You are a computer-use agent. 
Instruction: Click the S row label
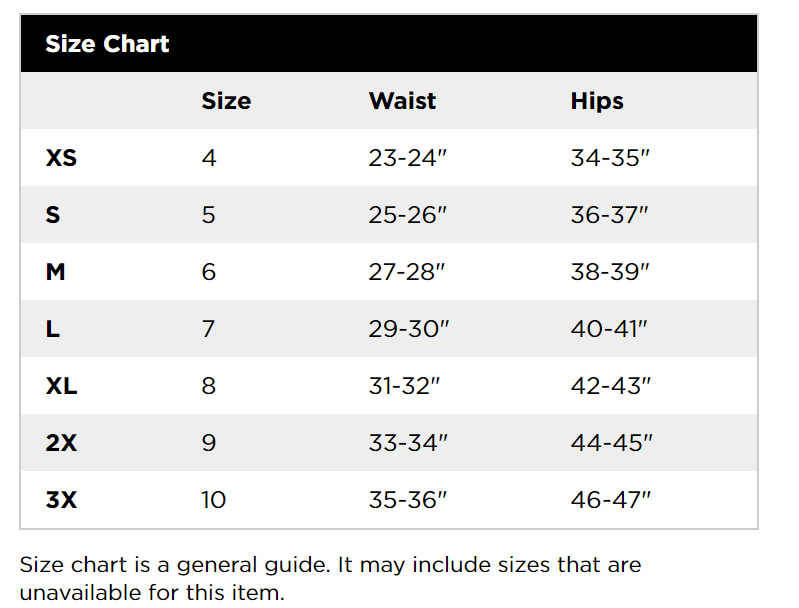point(53,215)
